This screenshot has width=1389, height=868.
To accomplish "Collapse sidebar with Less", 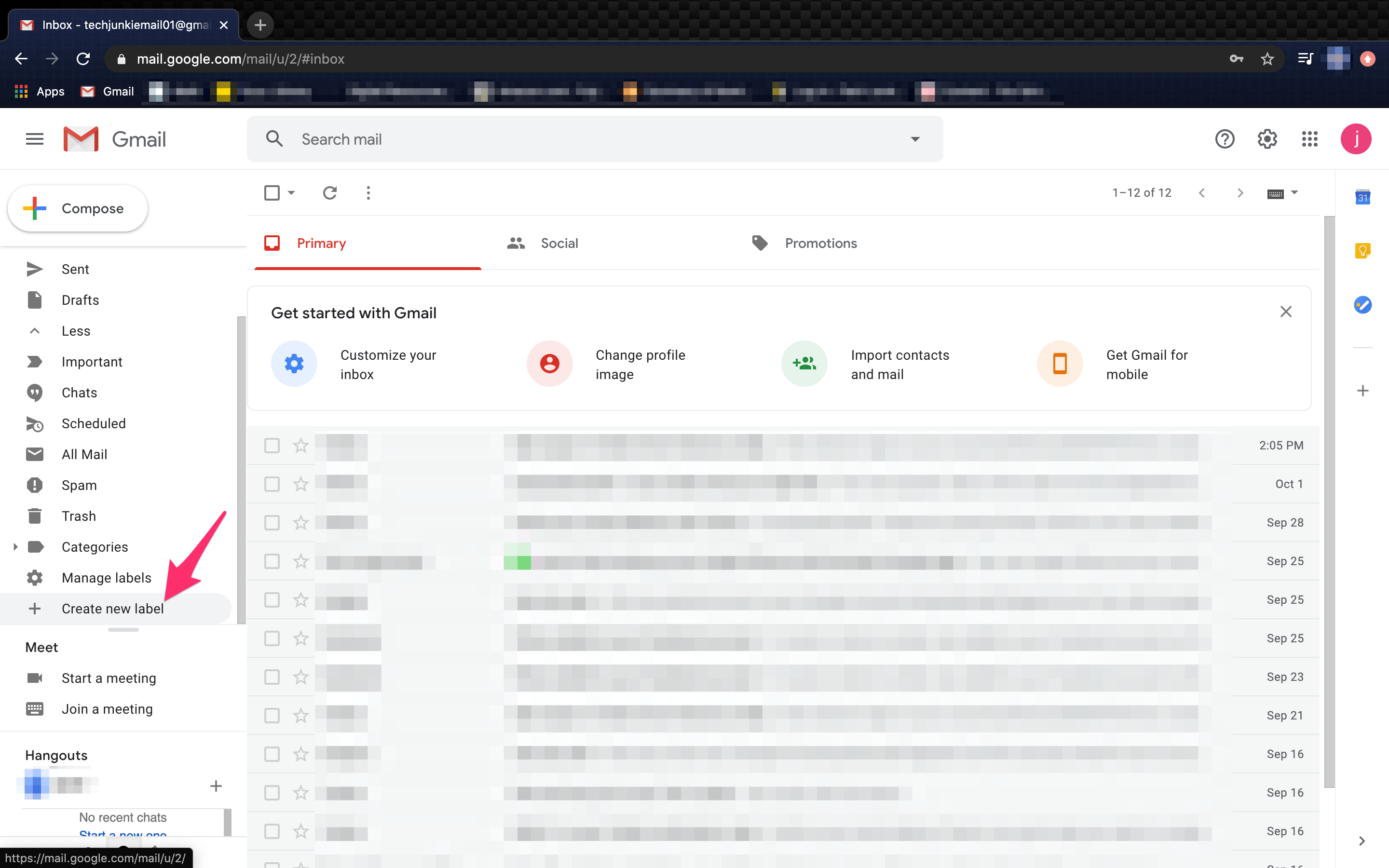I will coord(76,331).
